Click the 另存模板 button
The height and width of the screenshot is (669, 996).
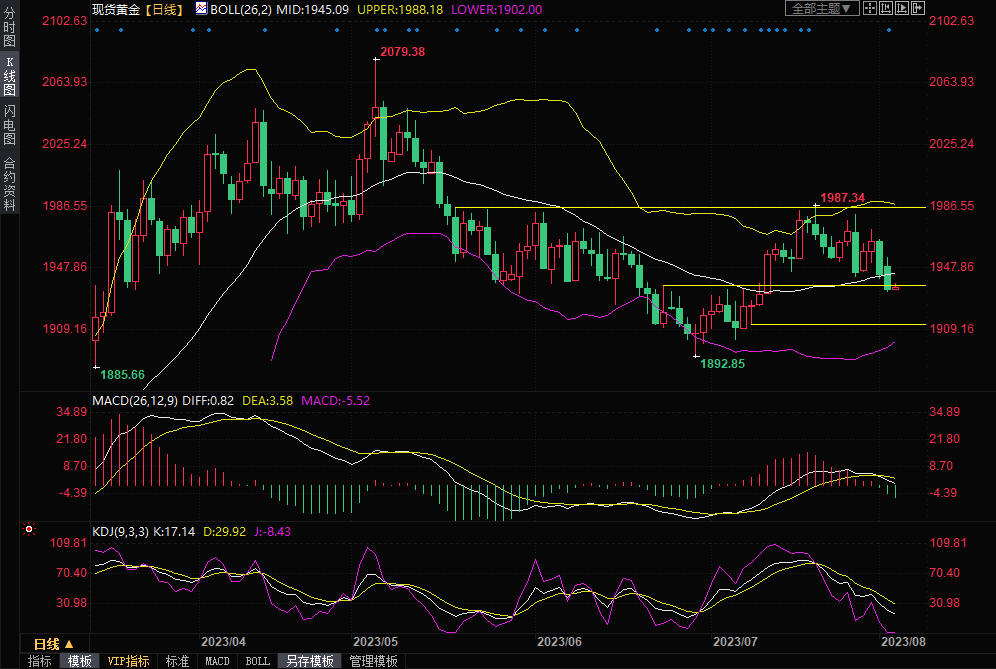309,661
